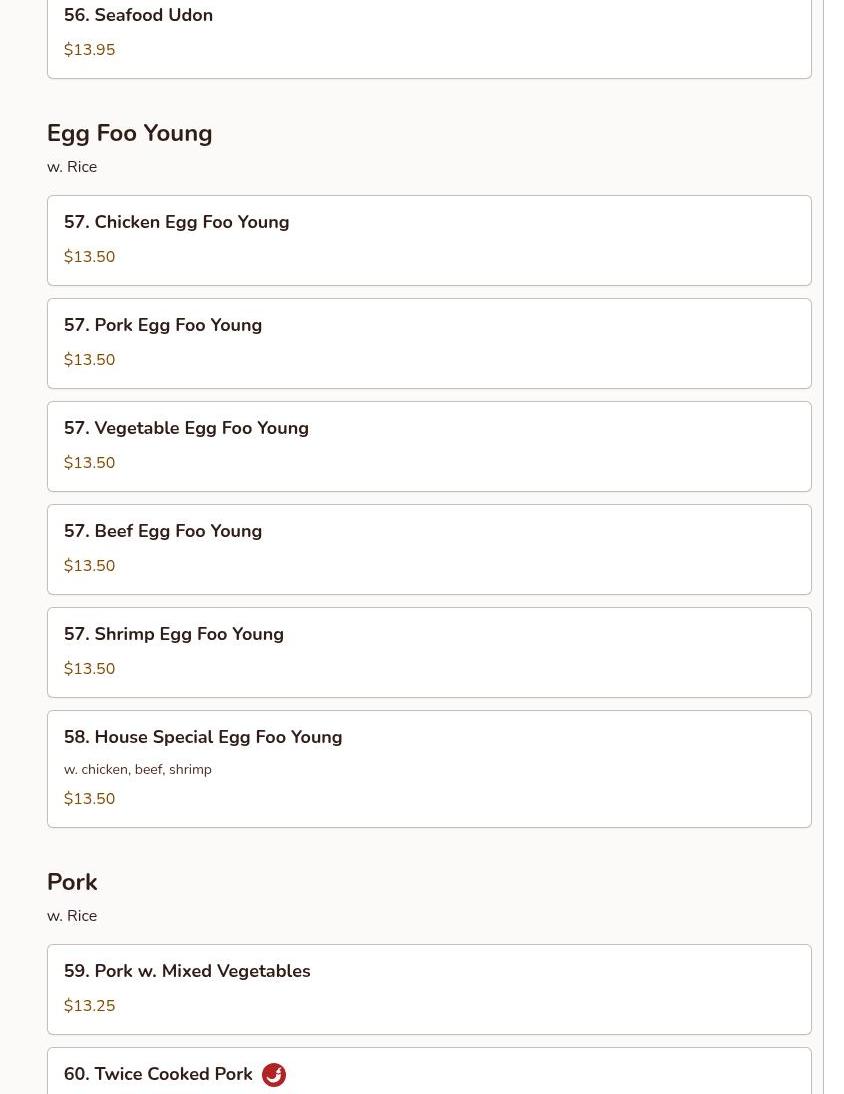Click the price of Chicken Egg Foo Young
Viewport: 844px width, 1094px height.
pos(90,257)
